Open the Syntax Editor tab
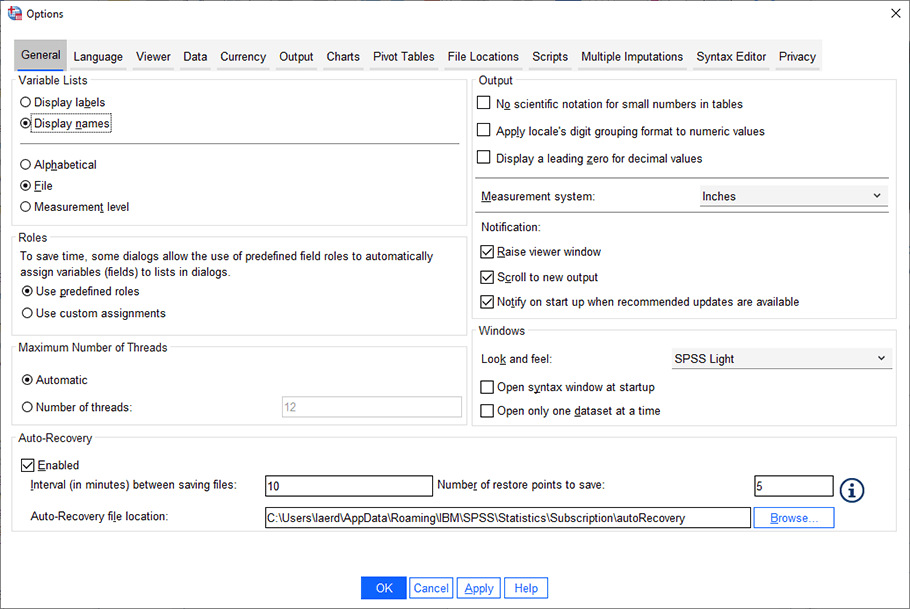The image size is (910, 609). (x=730, y=57)
